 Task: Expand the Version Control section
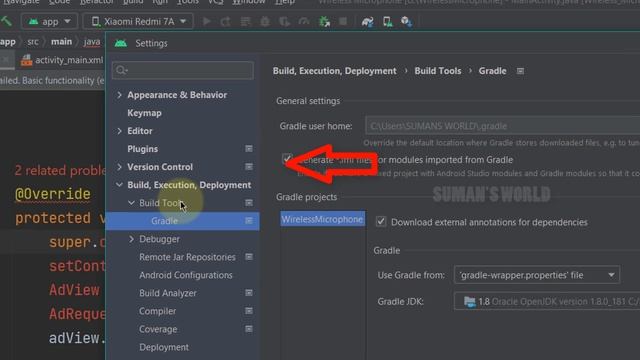coord(119,167)
